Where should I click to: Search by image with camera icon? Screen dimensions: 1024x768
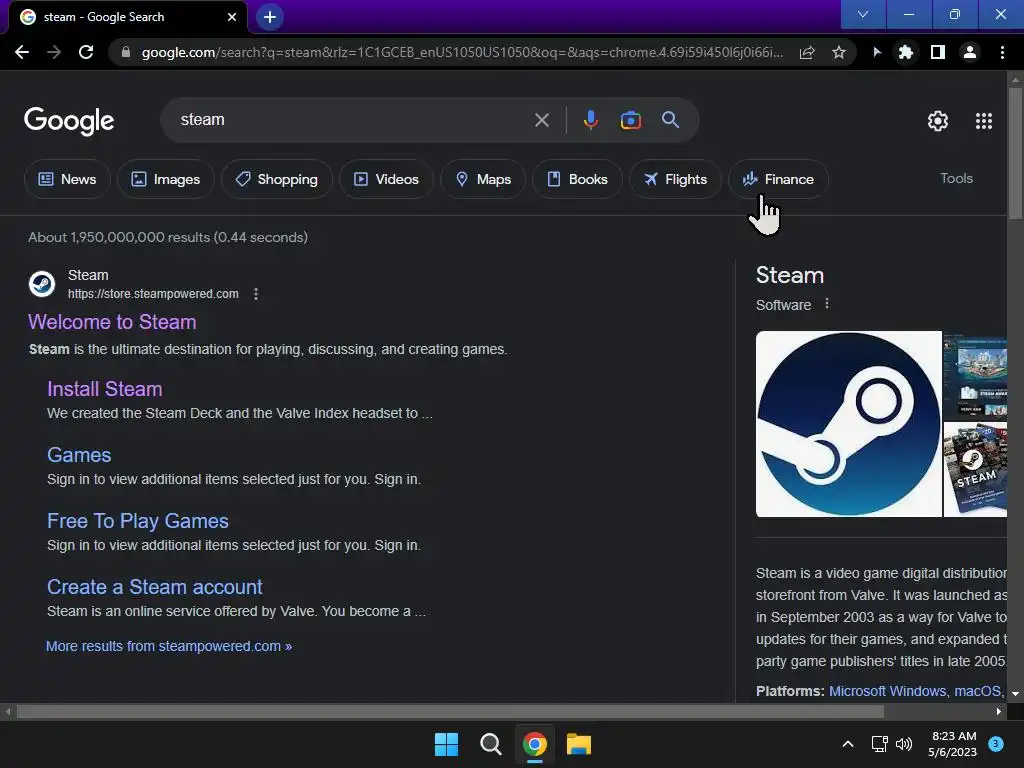(x=630, y=120)
